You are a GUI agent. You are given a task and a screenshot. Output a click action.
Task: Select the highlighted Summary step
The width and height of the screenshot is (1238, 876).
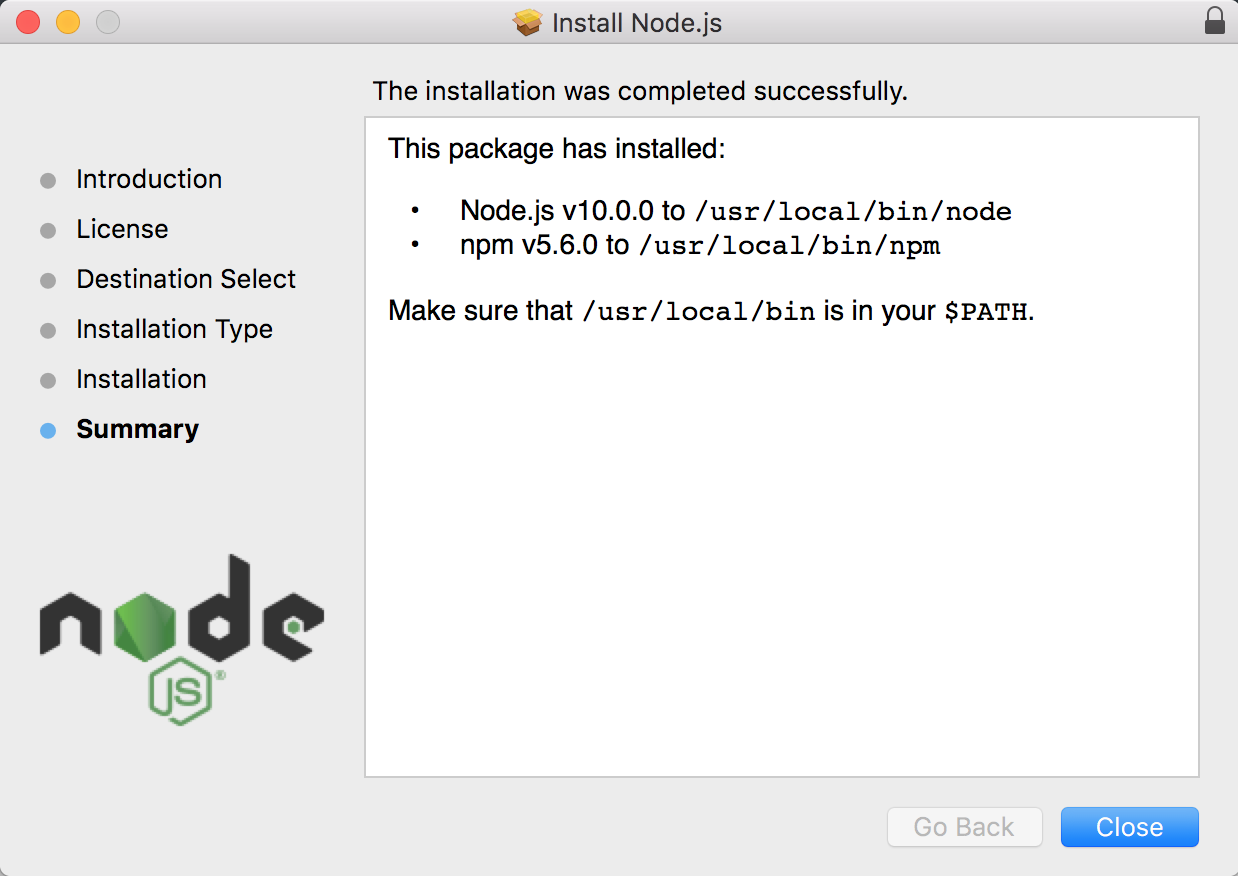[x=137, y=429]
